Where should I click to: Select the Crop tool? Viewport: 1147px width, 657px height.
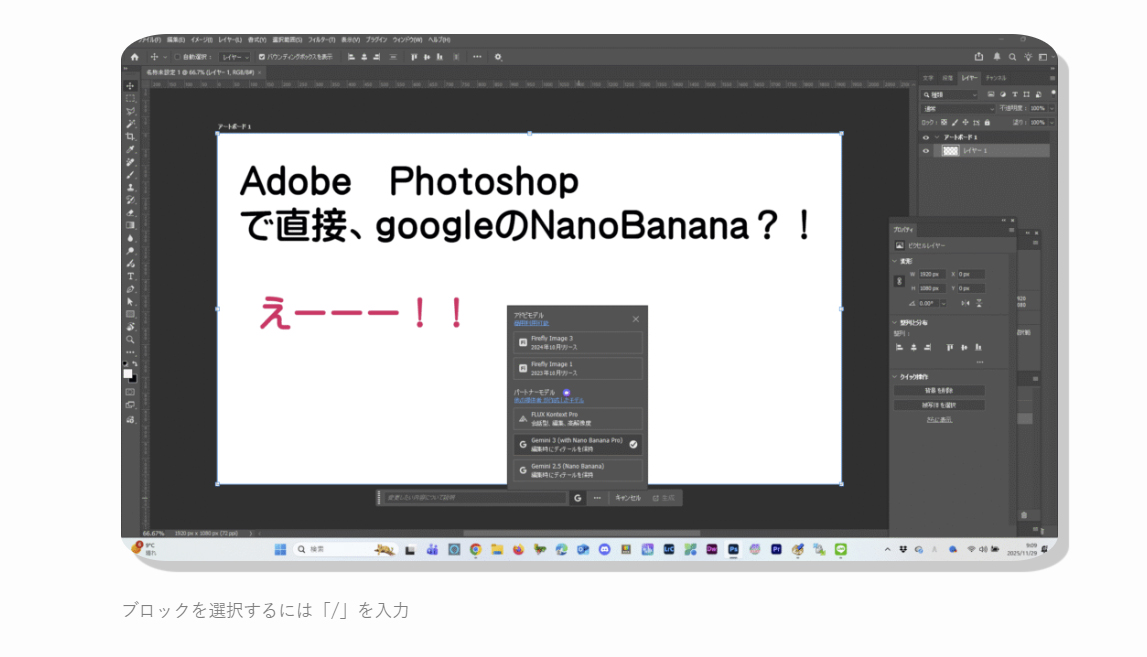click(x=130, y=136)
